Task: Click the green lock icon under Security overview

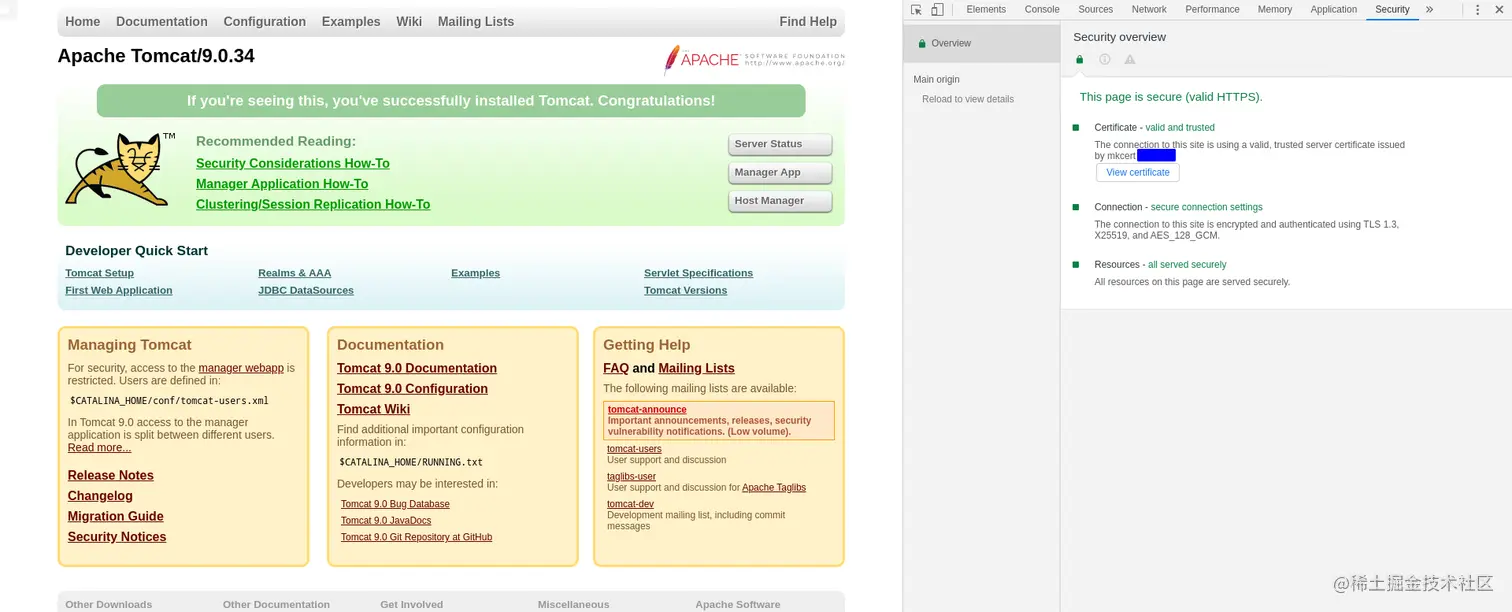Action: coord(1079,59)
